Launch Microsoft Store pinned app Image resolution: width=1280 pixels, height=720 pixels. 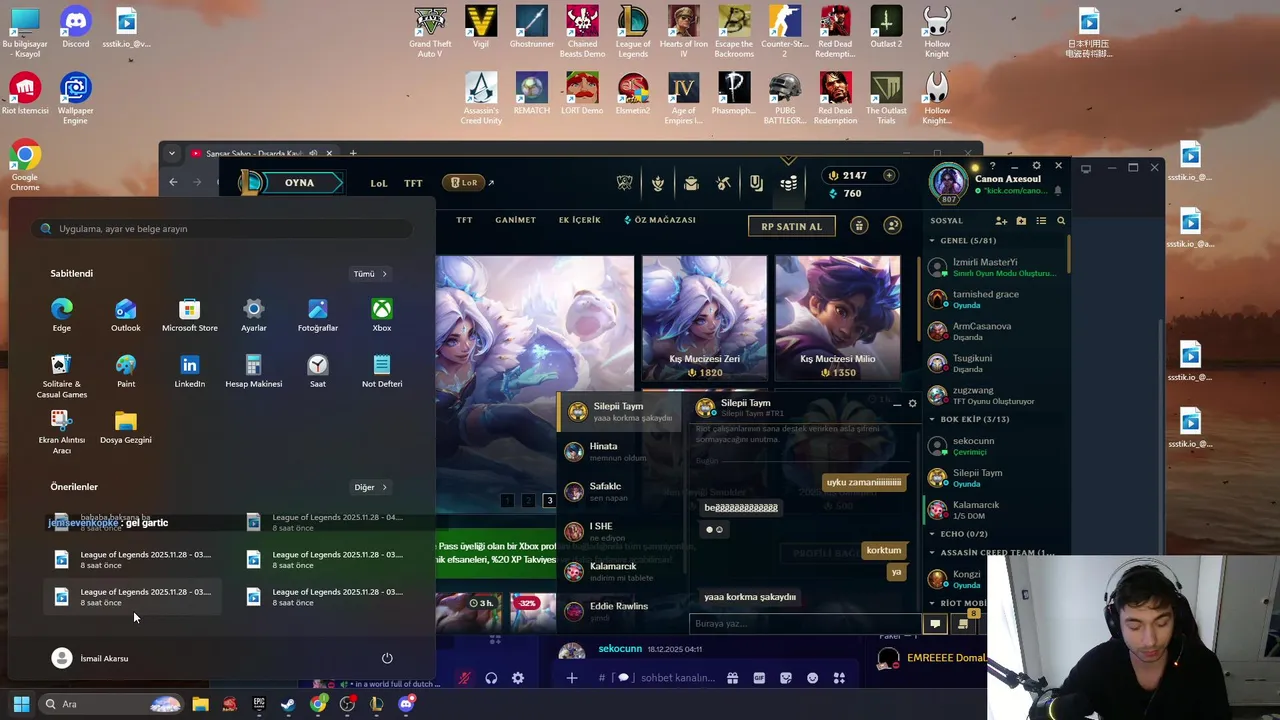pos(189,315)
